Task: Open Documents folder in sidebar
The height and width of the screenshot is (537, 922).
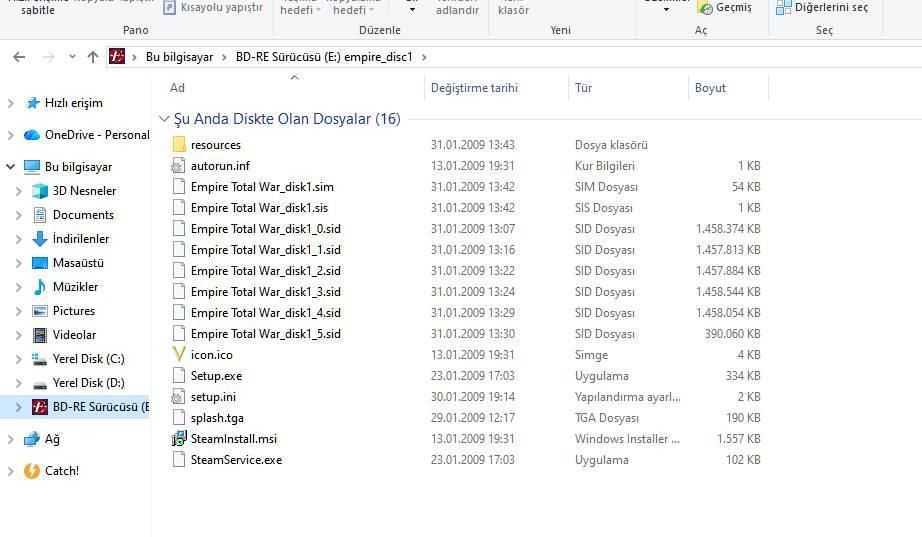Action: click(83, 215)
